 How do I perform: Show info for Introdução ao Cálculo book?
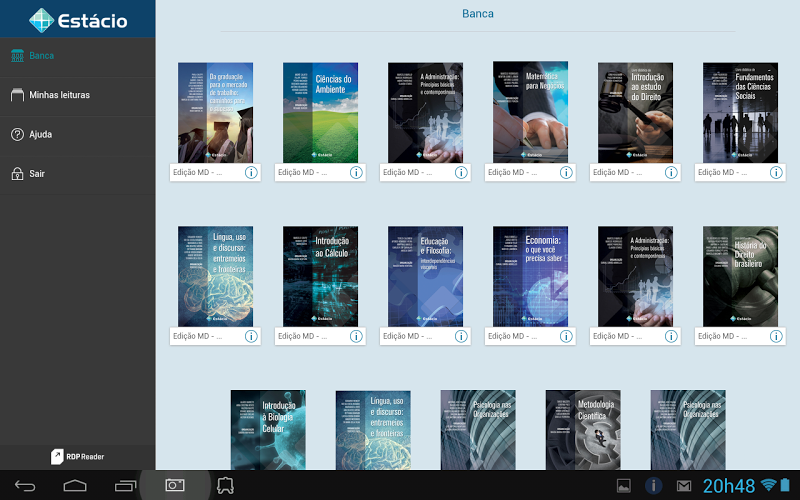coord(356,336)
